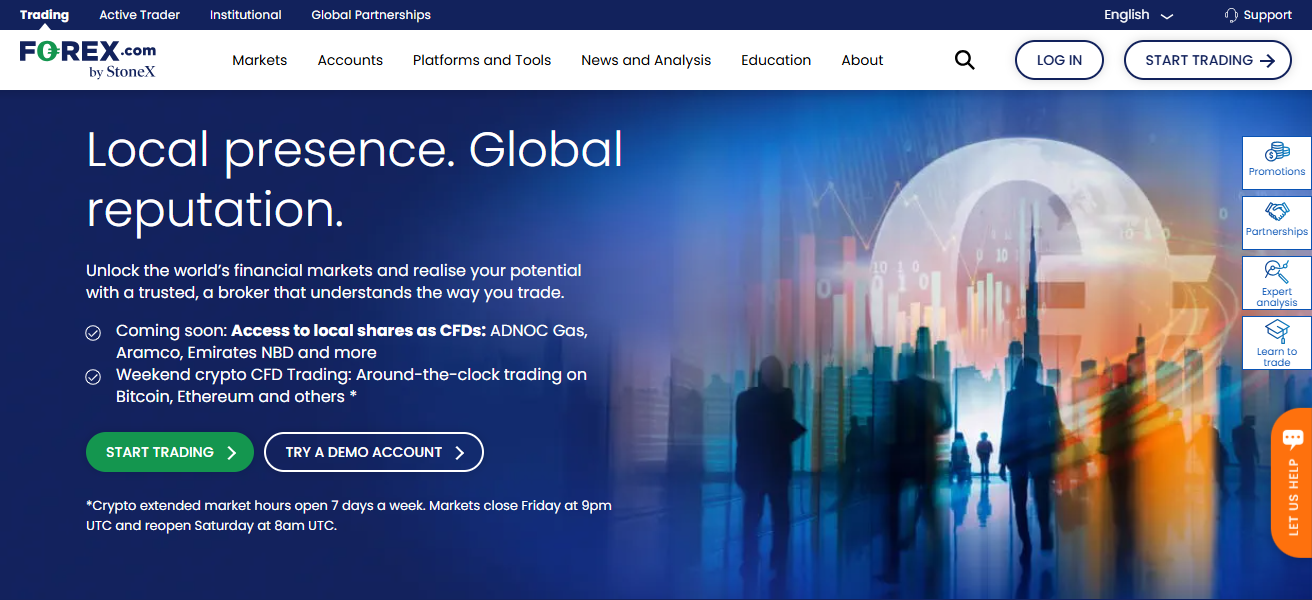Open the search magnifier icon
Image resolution: width=1312 pixels, height=600 pixels.
963,60
